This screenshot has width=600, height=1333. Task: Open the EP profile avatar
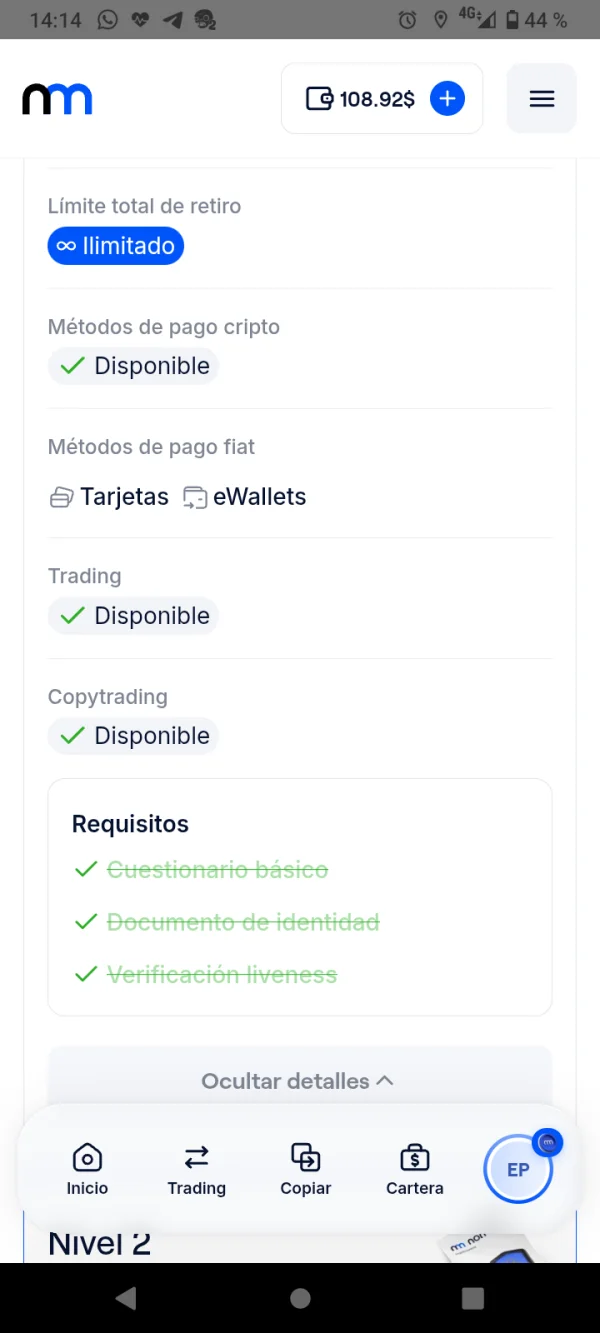point(518,1169)
